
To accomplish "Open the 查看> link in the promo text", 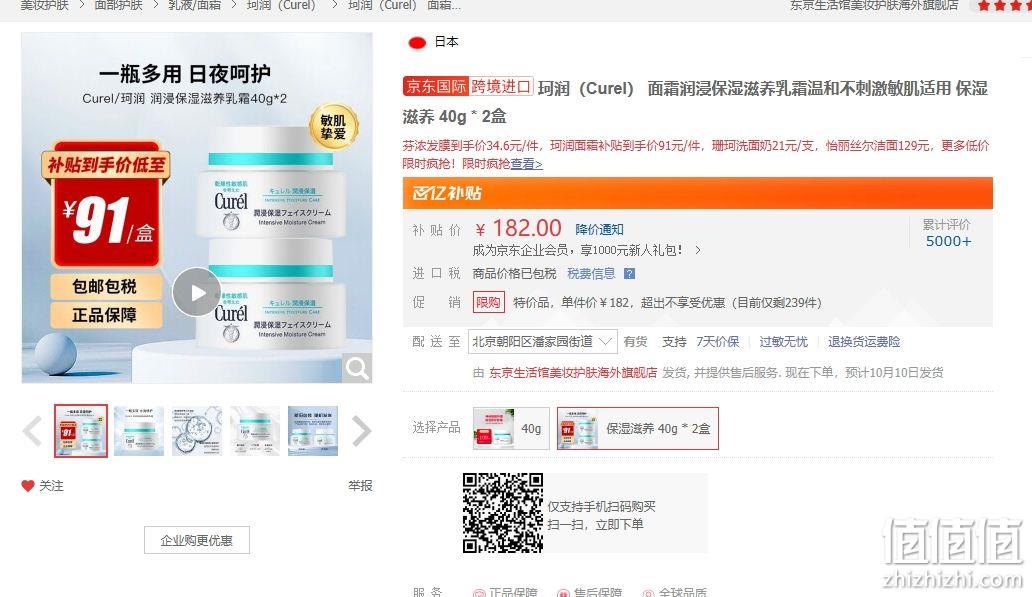I will (x=527, y=164).
